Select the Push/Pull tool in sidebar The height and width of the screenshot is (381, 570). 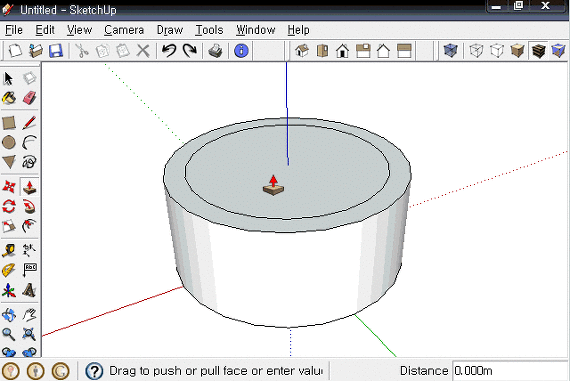pyautogui.click(x=29, y=187)
